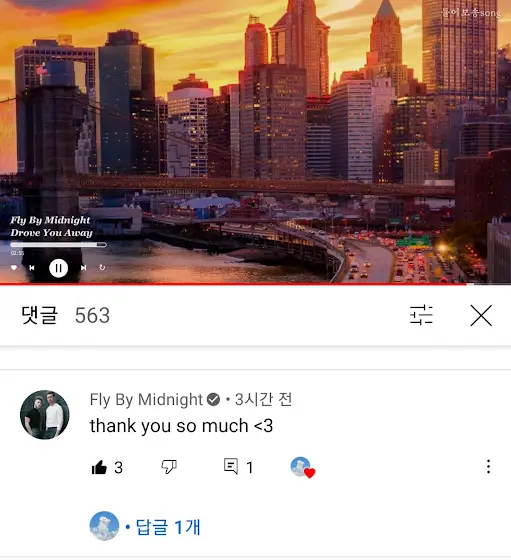Click the white song progress bar overlay
The height and width of the screenshot is (560, 511).
click(59, 245)
